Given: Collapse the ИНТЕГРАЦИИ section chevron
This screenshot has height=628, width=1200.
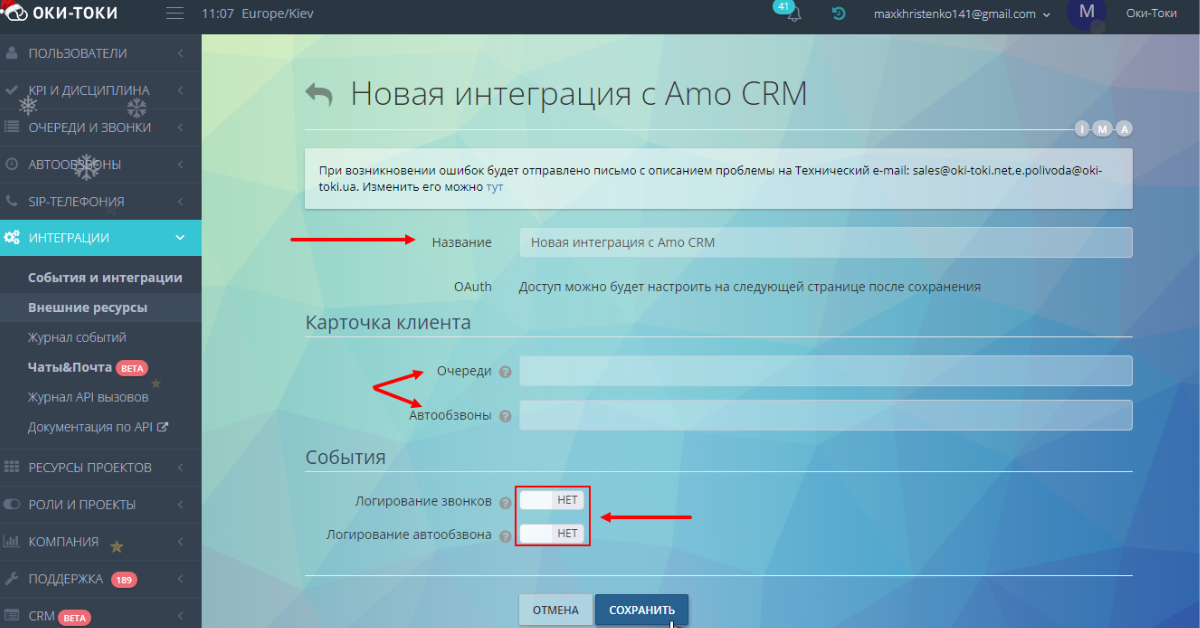Looking at the screenshot, I should [x=180, y=238].
